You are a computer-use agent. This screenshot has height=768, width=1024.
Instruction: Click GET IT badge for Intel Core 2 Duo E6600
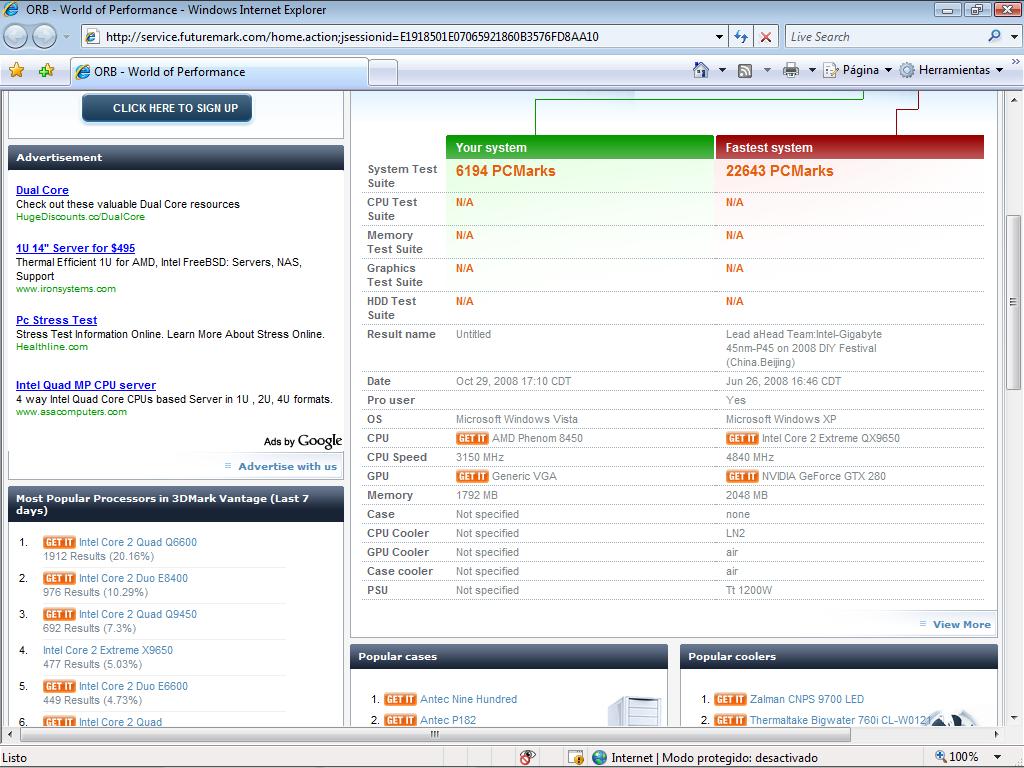59,686
